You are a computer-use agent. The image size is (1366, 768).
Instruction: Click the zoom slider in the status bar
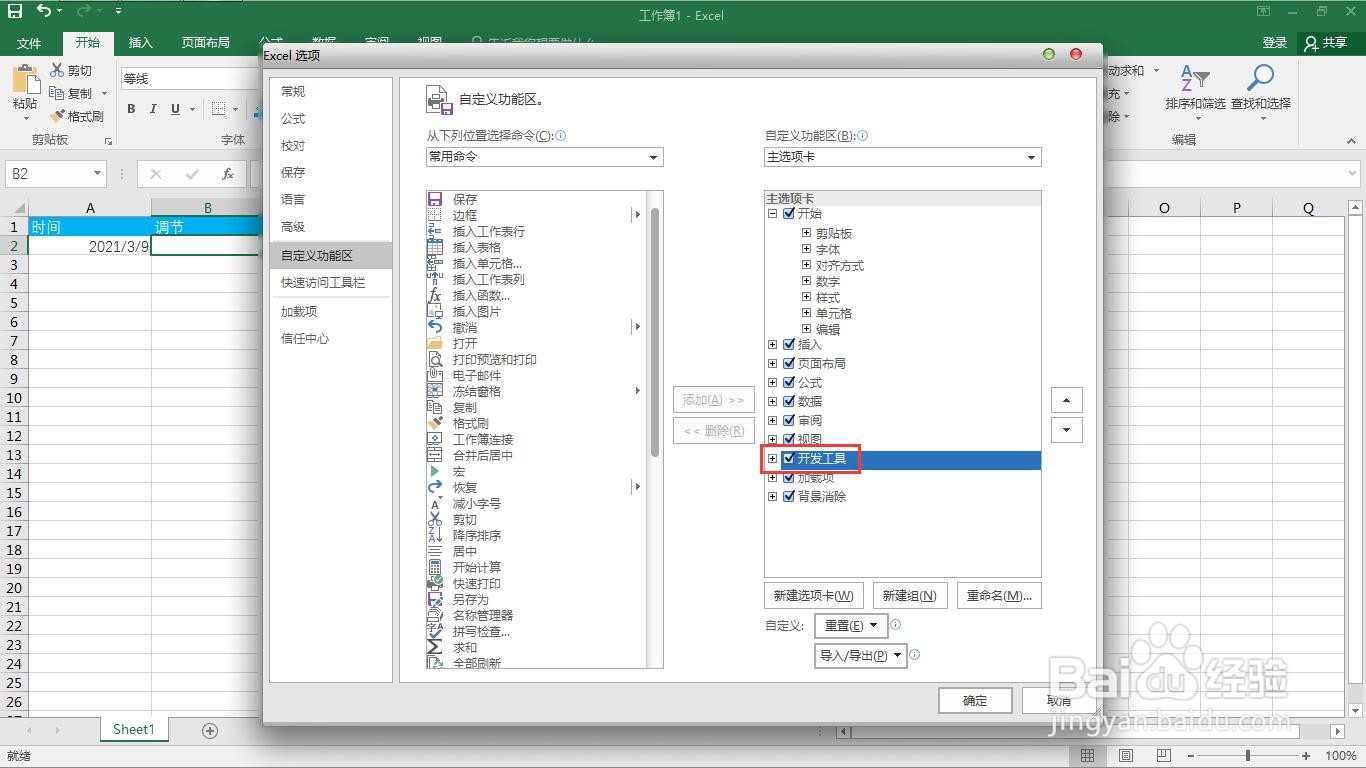point(1249,756)
